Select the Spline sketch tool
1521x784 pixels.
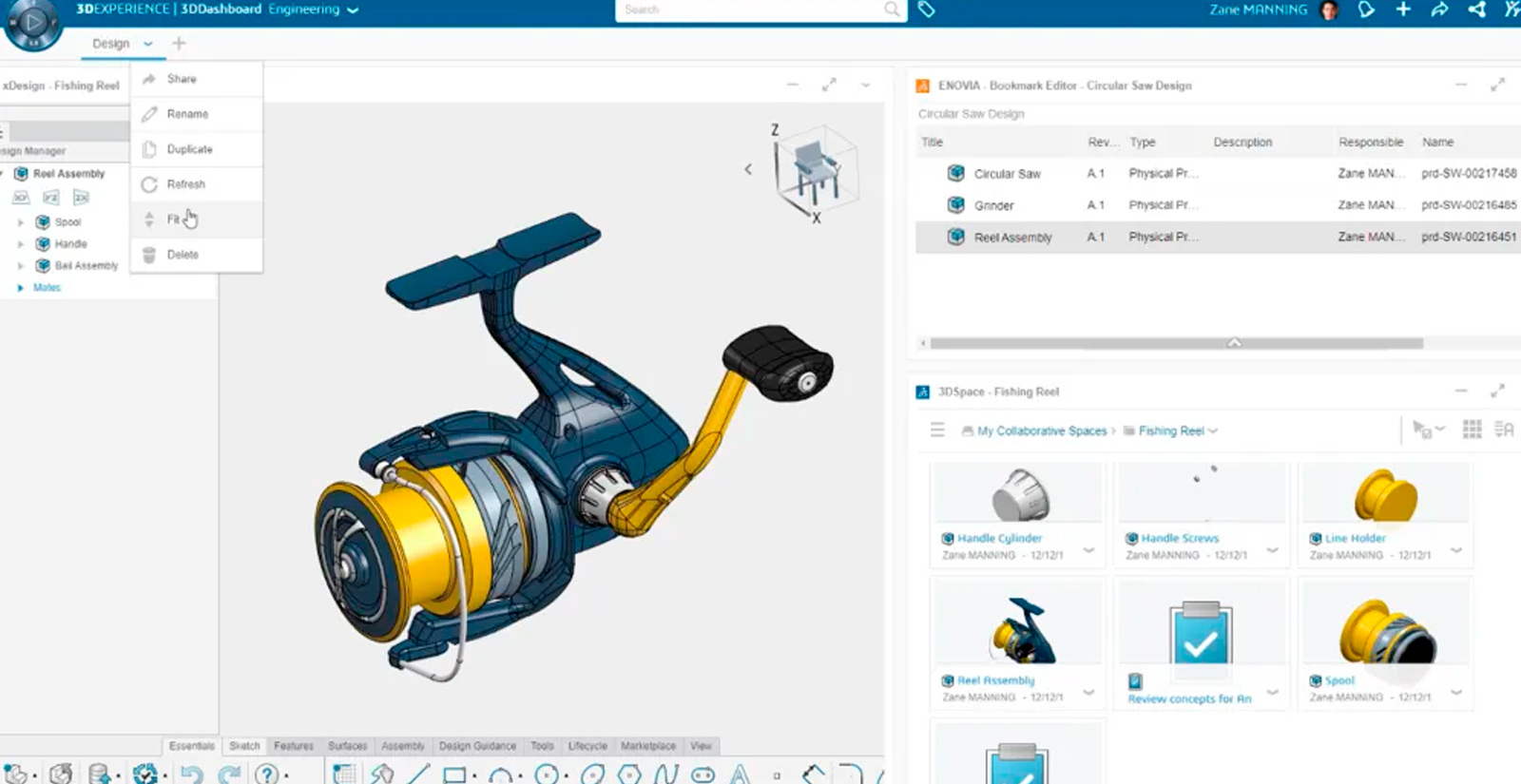(665, 774)
